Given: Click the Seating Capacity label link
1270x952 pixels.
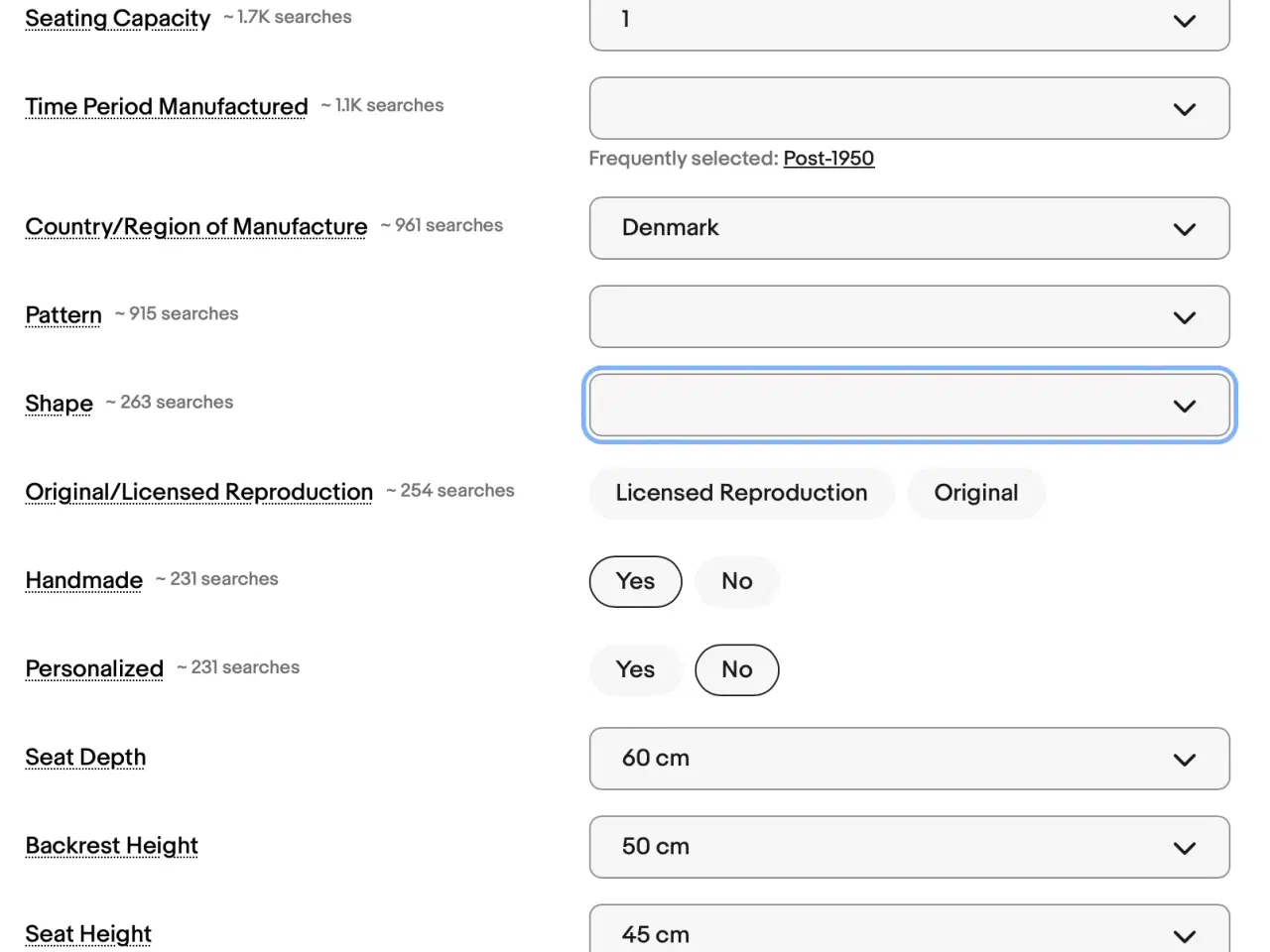Looking at the screenshot, I should click(x=117, y=19).
